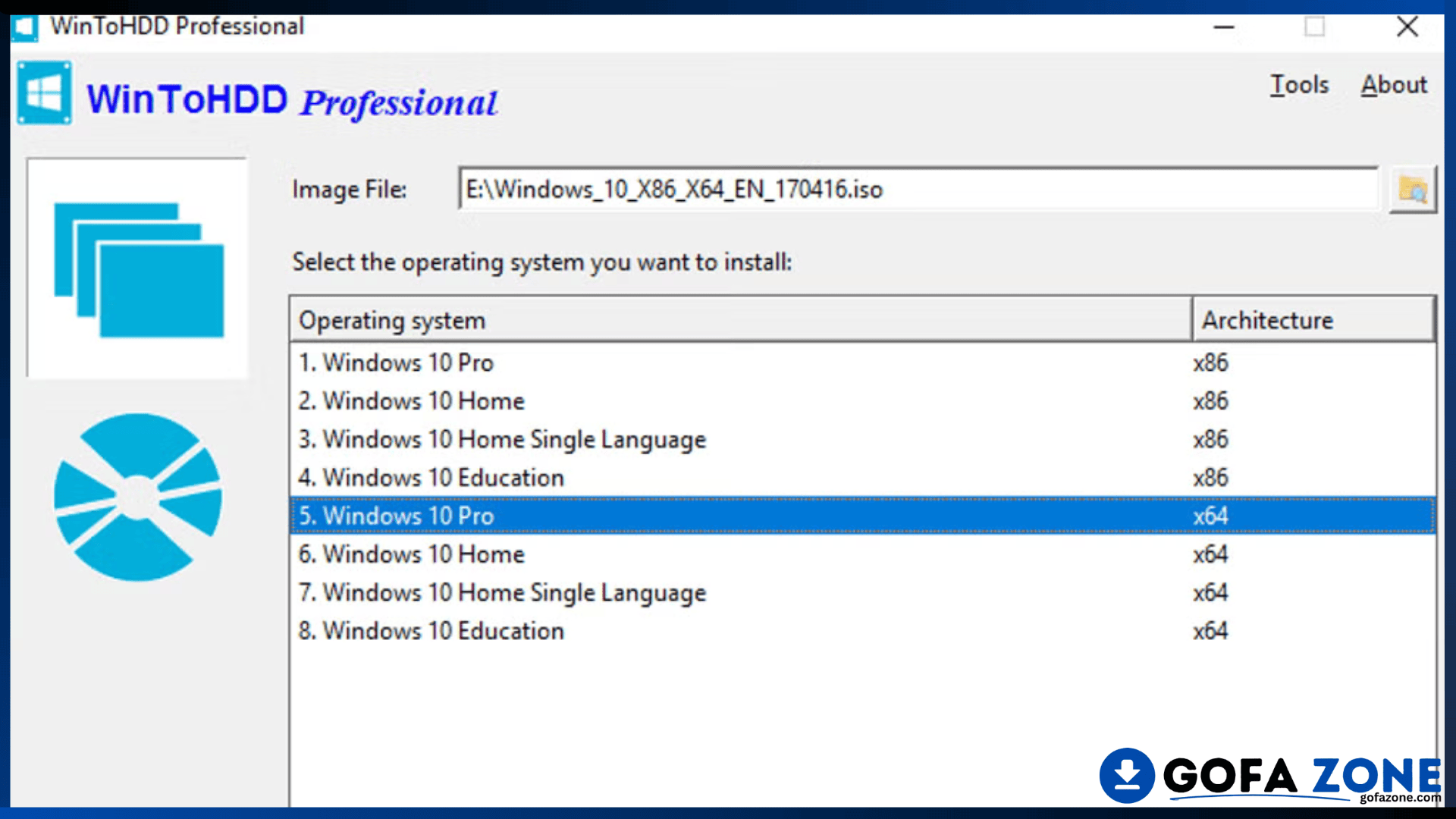Click the Image File path input field
This screenshot has height=819, width=1456.
pos(918,189)
